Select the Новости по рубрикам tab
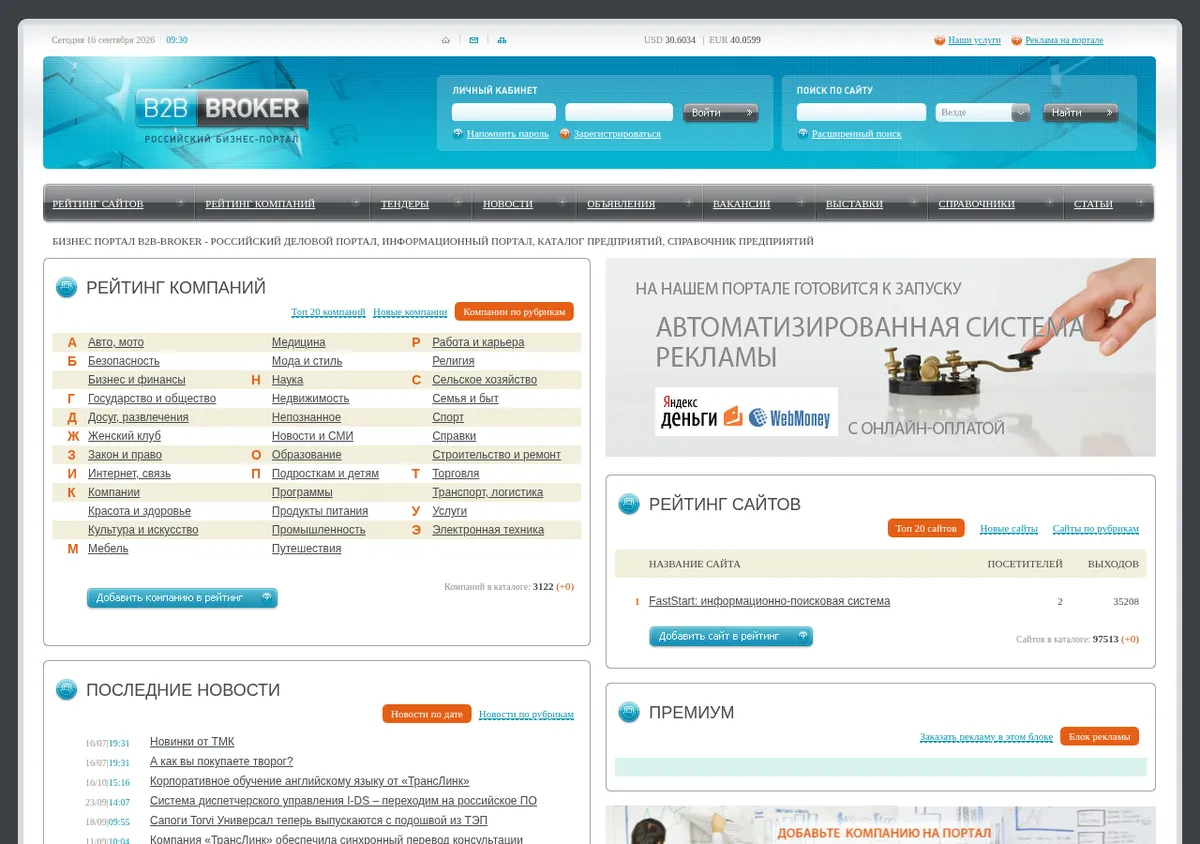This screenshot has width=1200, height=844. click(526, 714)
